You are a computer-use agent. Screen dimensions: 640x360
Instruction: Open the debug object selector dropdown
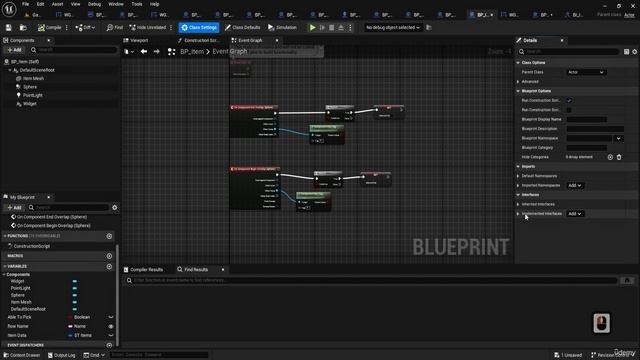point(392,27)
